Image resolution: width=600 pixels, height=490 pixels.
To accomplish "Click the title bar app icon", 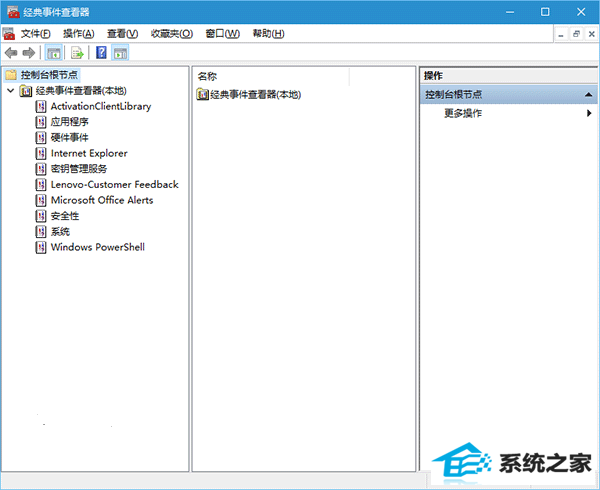I will 13,12.
